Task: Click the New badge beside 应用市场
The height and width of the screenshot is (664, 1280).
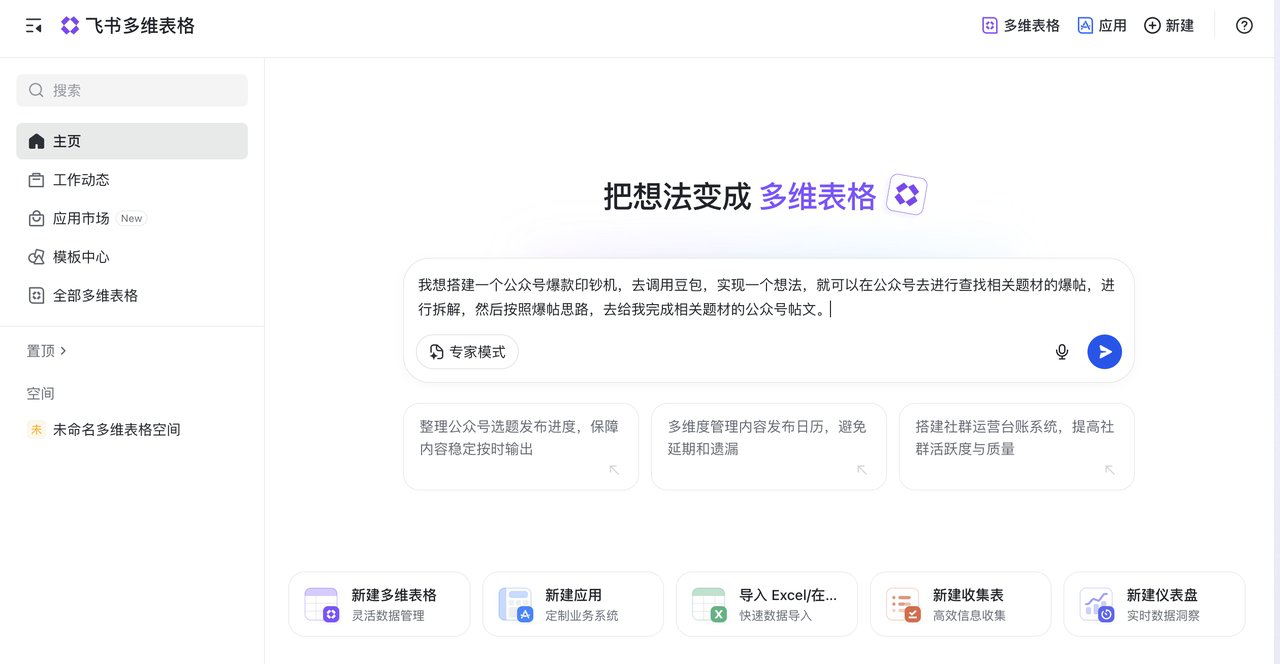Action: coord(132,218)
